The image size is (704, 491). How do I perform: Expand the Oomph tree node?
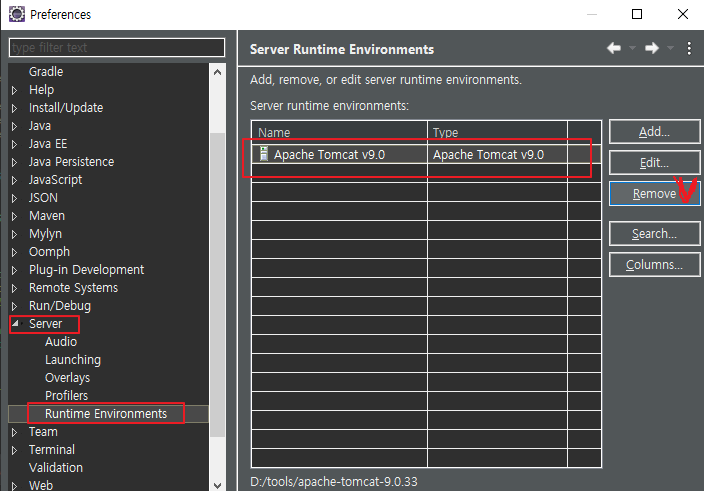click(14, 252)
